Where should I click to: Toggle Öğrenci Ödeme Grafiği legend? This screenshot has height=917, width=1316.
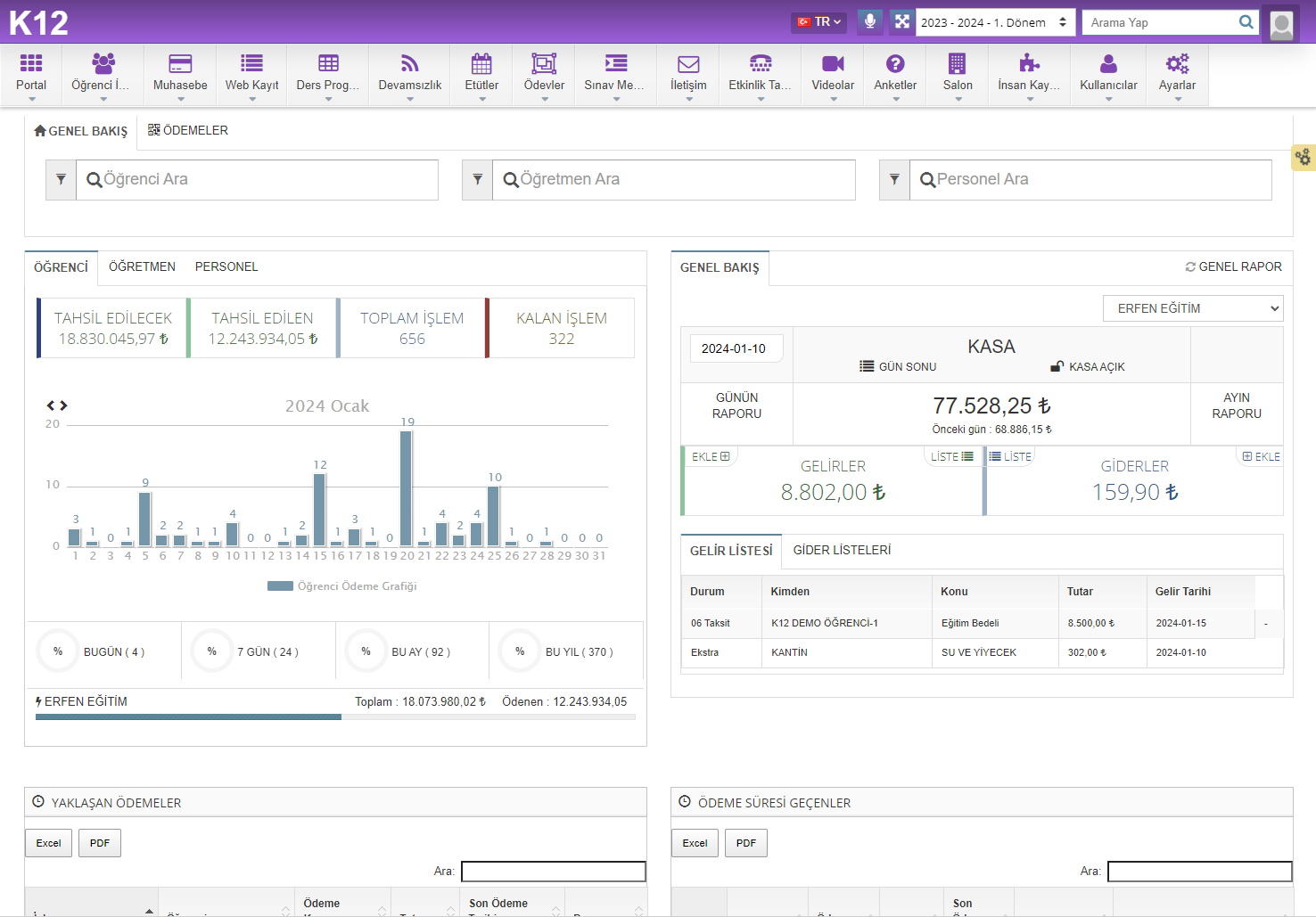click(342, 586)
